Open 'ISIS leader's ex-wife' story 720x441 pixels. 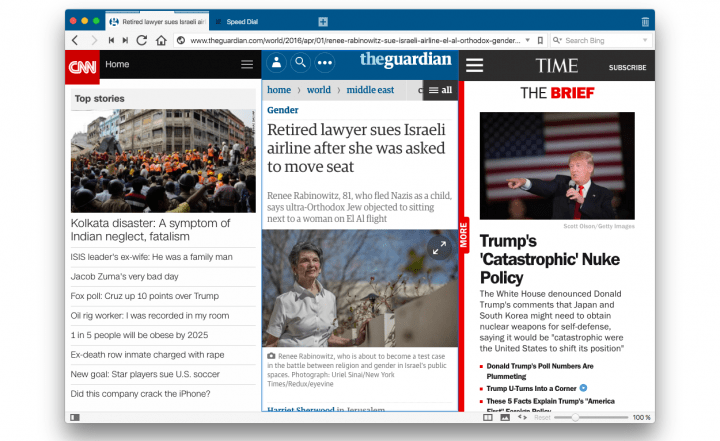152,257
